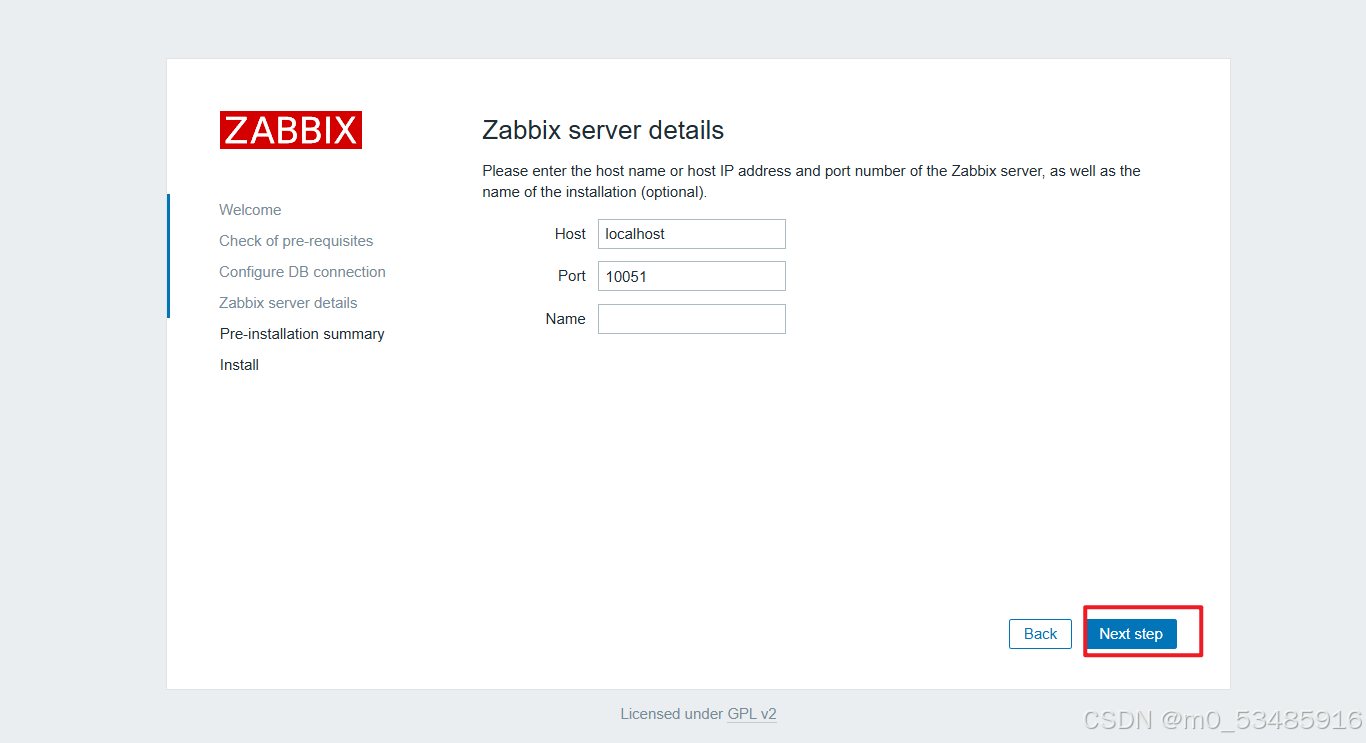Click the step progress indicator bar
Viewport: 1366px width, 743px height.
[168, 255]
